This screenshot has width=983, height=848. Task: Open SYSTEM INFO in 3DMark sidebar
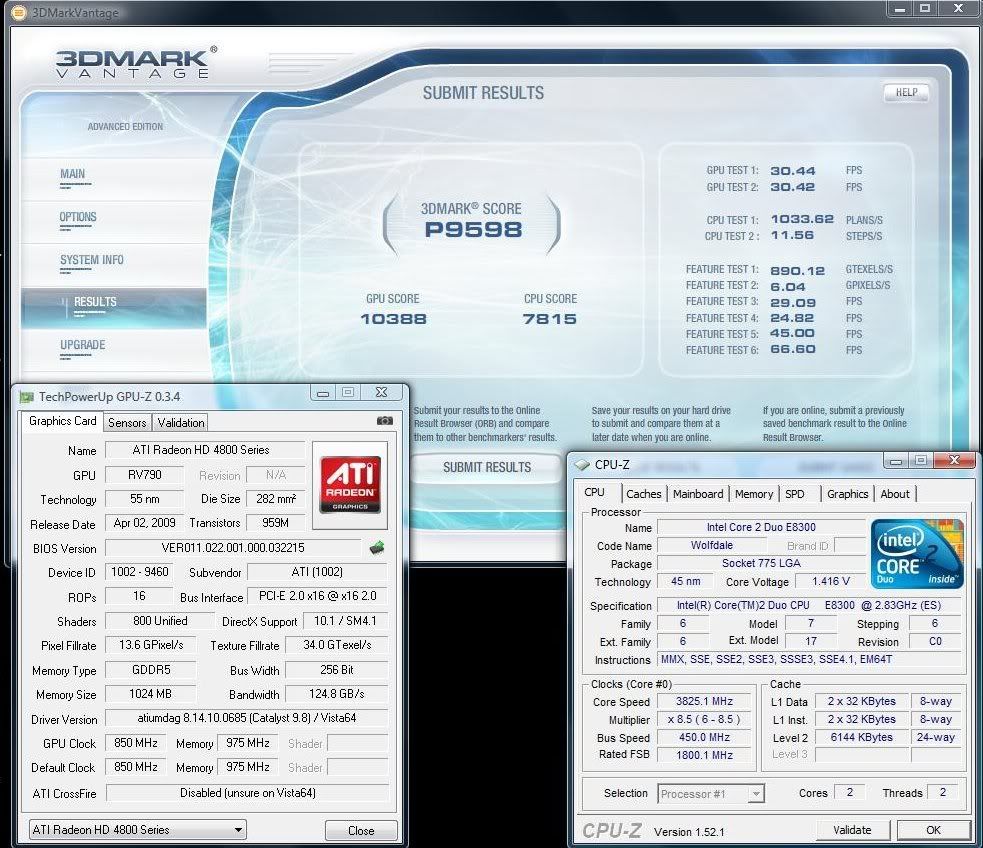pos(92,261)
